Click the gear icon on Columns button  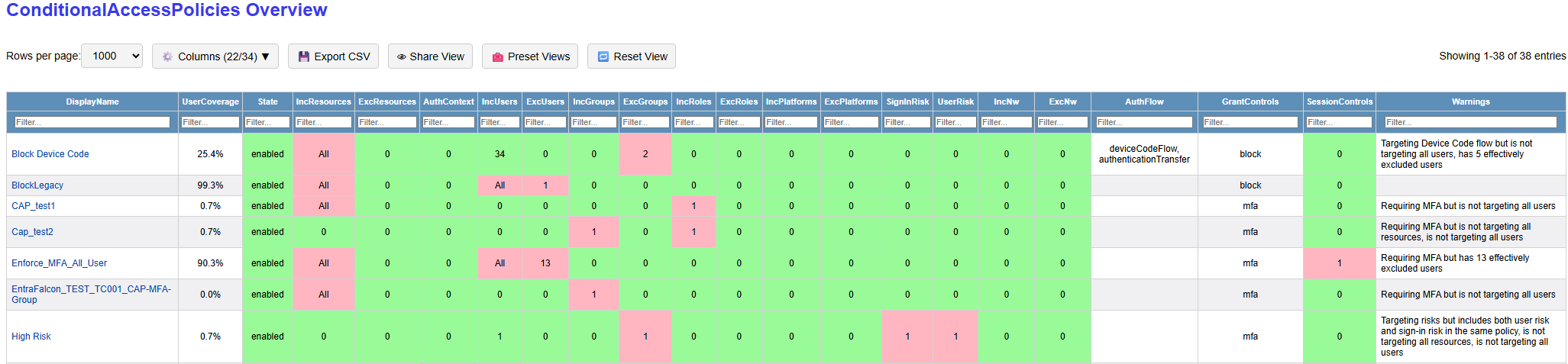[x=167, y=56]
